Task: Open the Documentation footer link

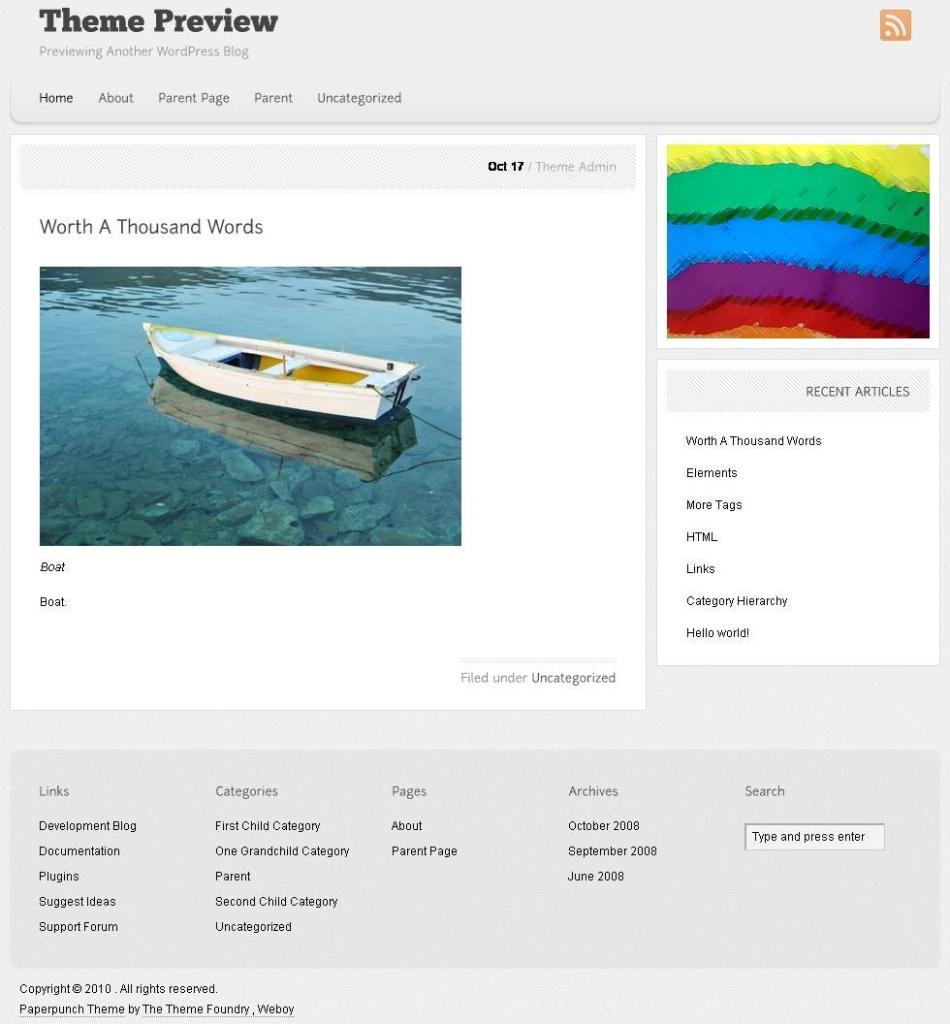Action: coord(79,851)
